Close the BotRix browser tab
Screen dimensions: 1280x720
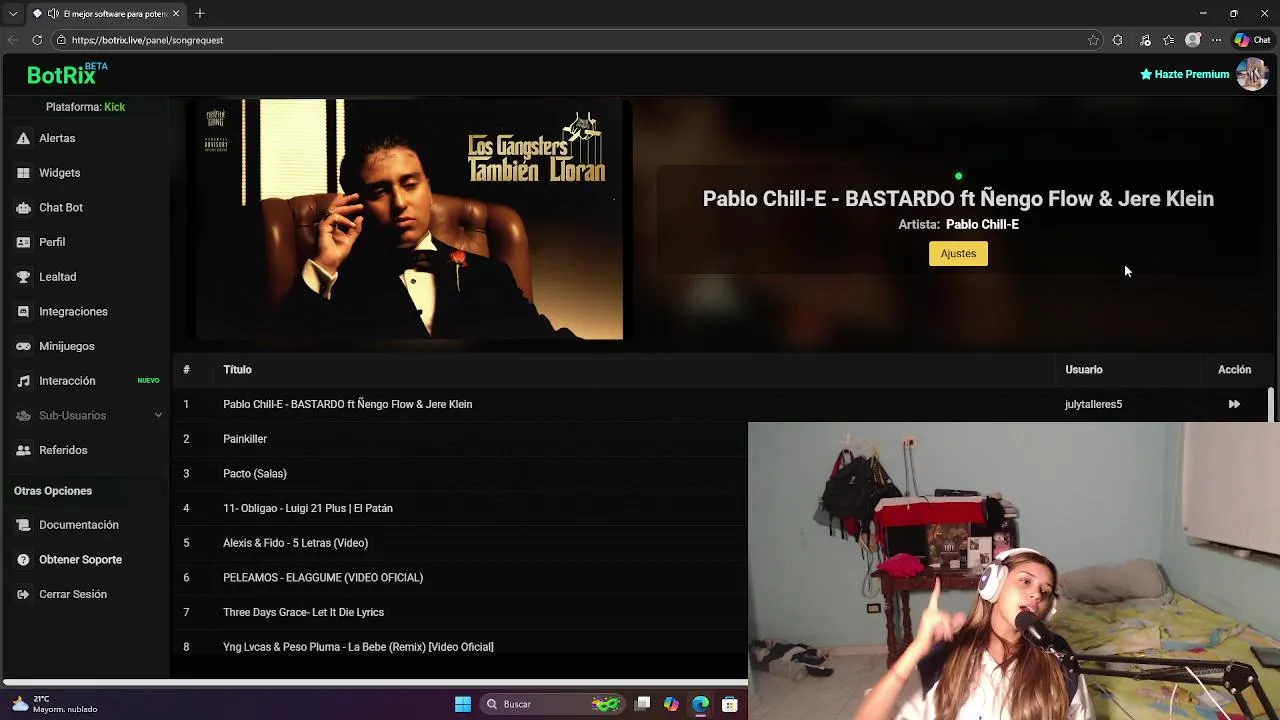(x=176, y=13)
